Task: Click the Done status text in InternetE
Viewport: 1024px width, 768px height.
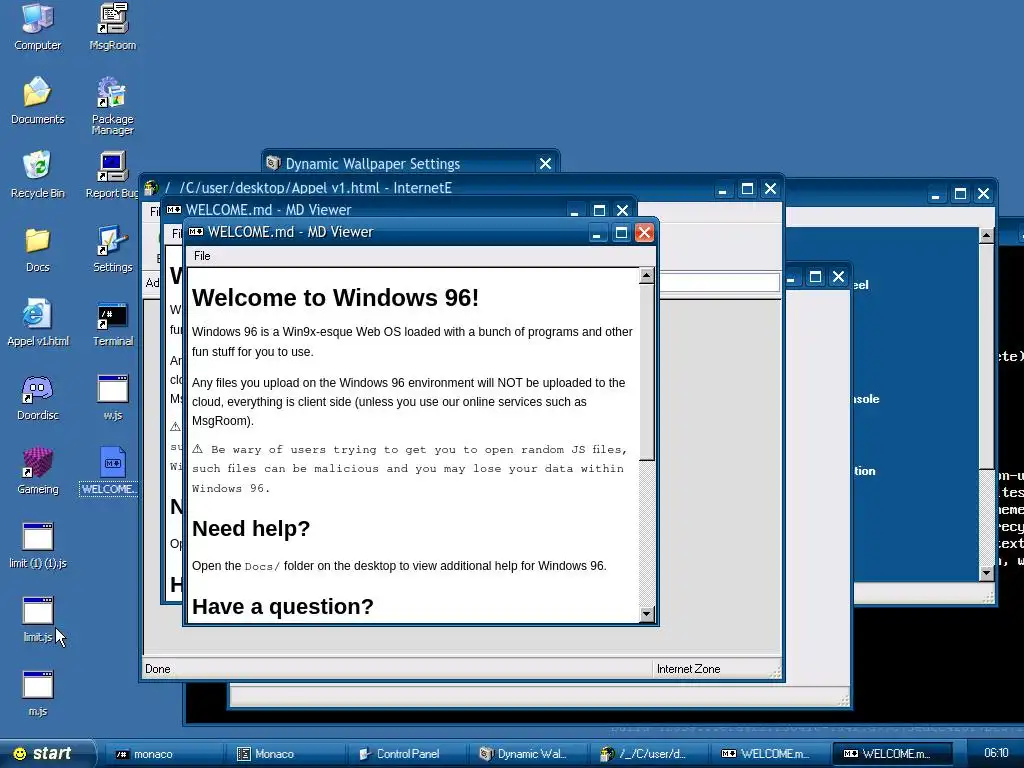Action: pos(157,669)
